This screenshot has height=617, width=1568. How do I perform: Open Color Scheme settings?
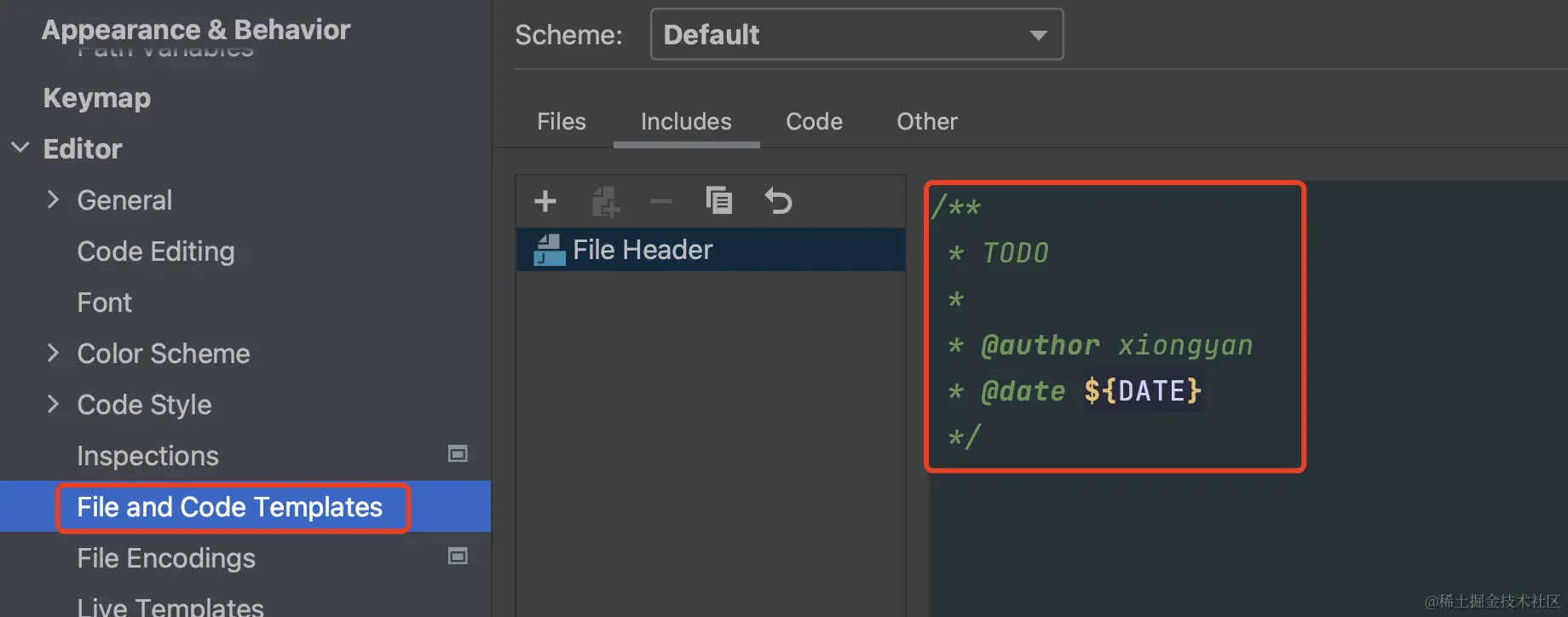(x=164, y=354)
